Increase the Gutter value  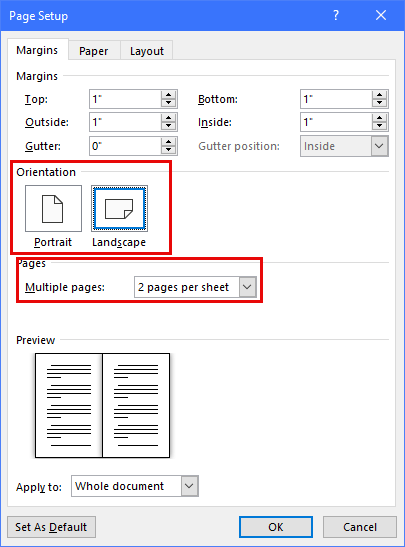168,142
